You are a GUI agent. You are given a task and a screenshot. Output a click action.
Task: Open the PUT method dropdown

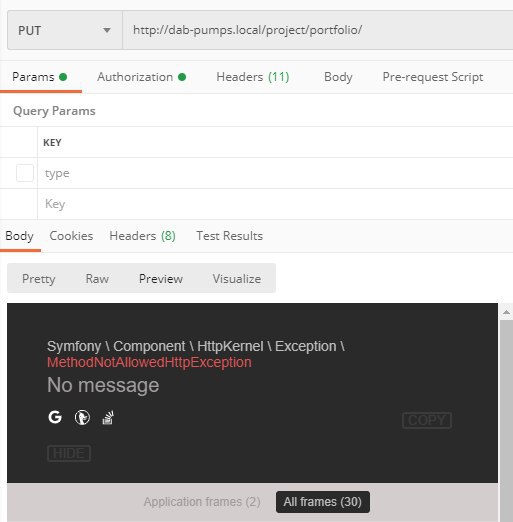[65, 30]
